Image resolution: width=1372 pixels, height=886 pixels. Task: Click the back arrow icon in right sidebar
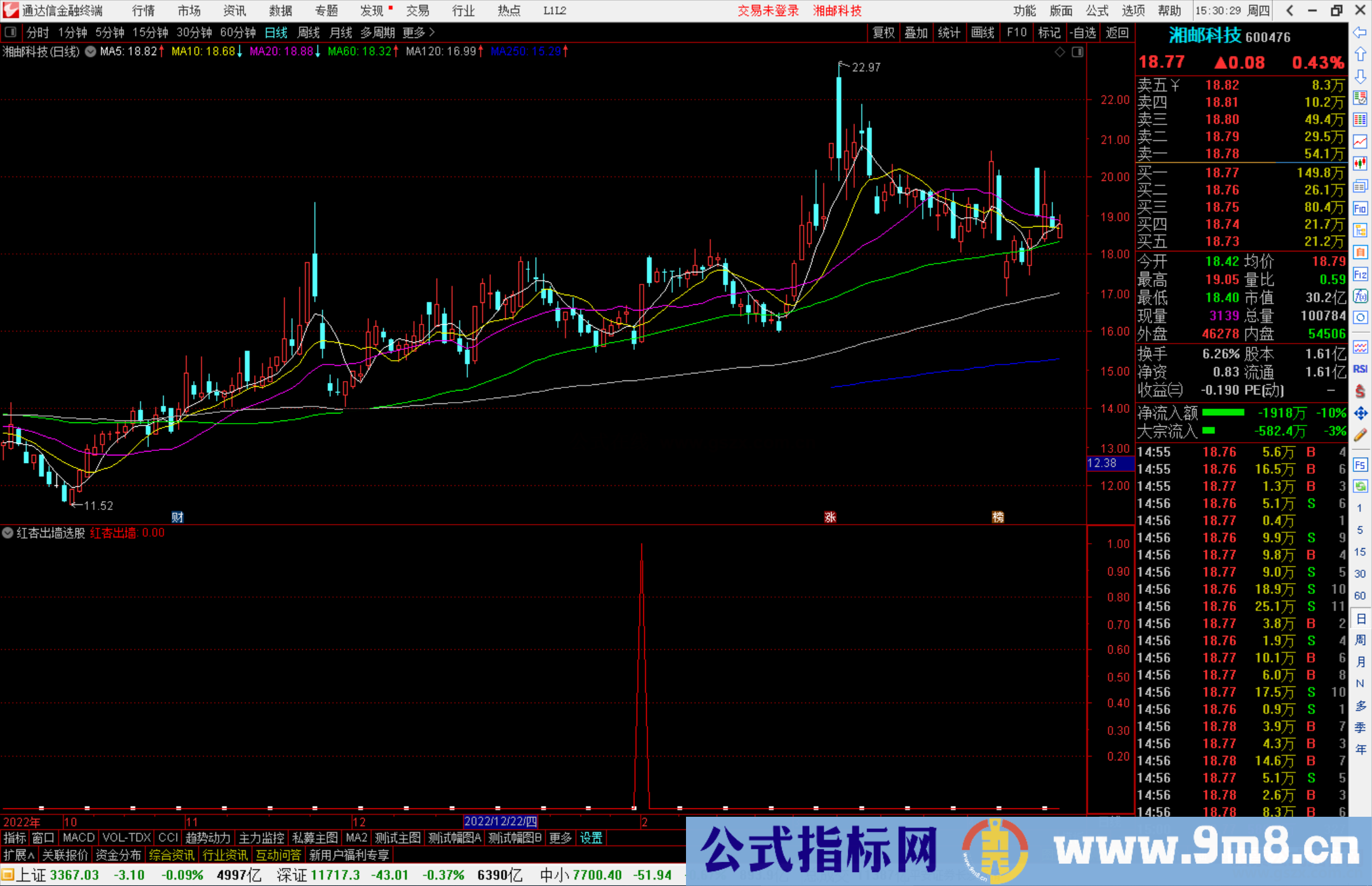pos(1360,32)
